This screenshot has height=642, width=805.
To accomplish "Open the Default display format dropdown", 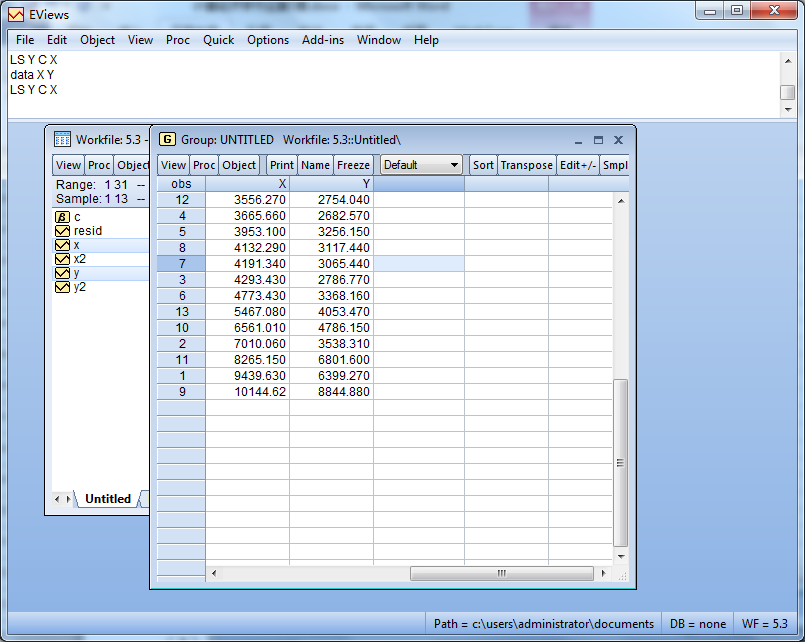I will coord(421,165).
